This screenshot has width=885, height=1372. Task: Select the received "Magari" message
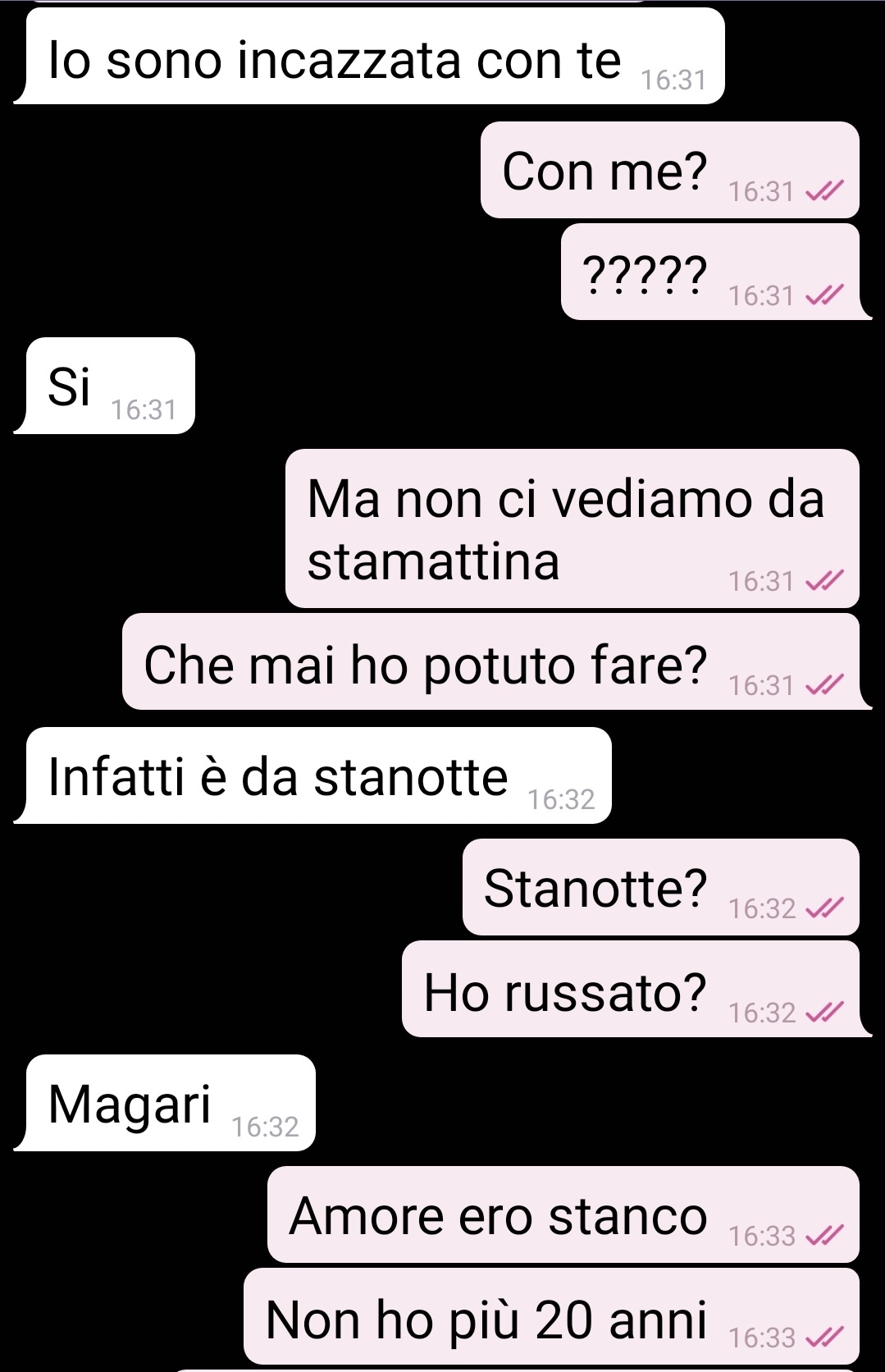(x=165, y=1103)
